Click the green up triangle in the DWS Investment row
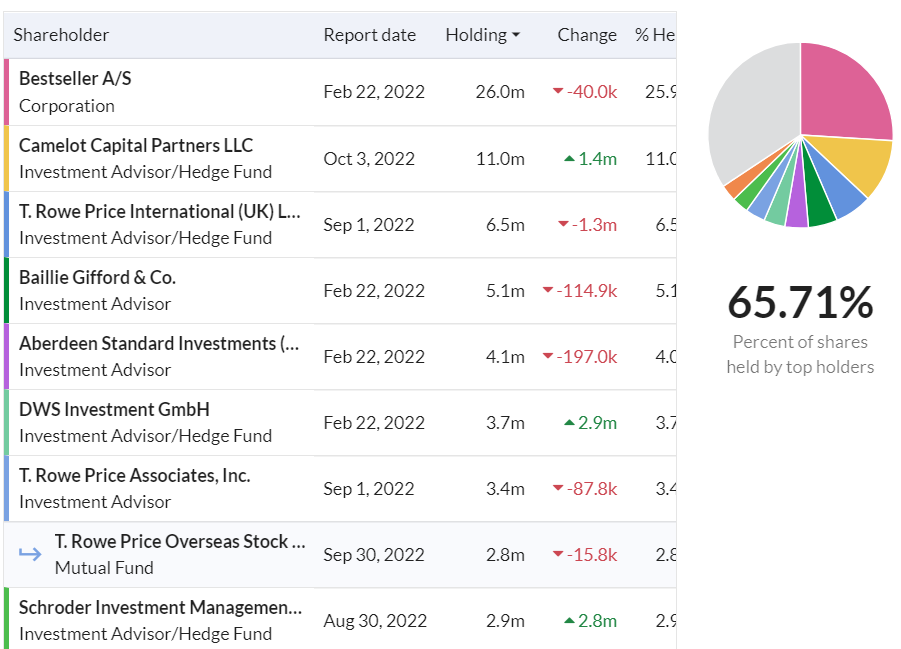Image resolution: width=901 pixels, height=649 pixels. tap(569, 423)
